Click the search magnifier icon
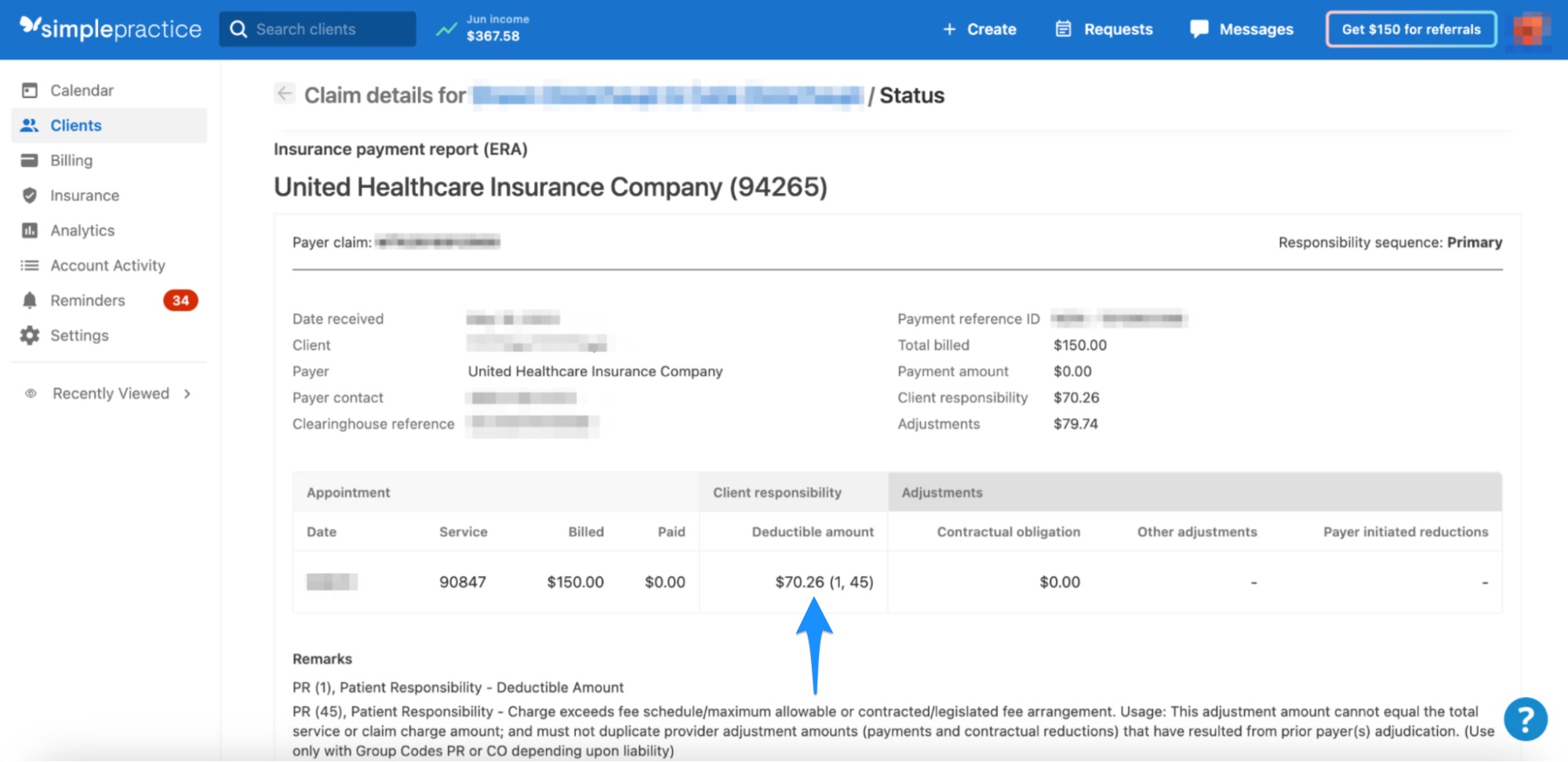Screen dimensions: 1568x762 point(238,29)
